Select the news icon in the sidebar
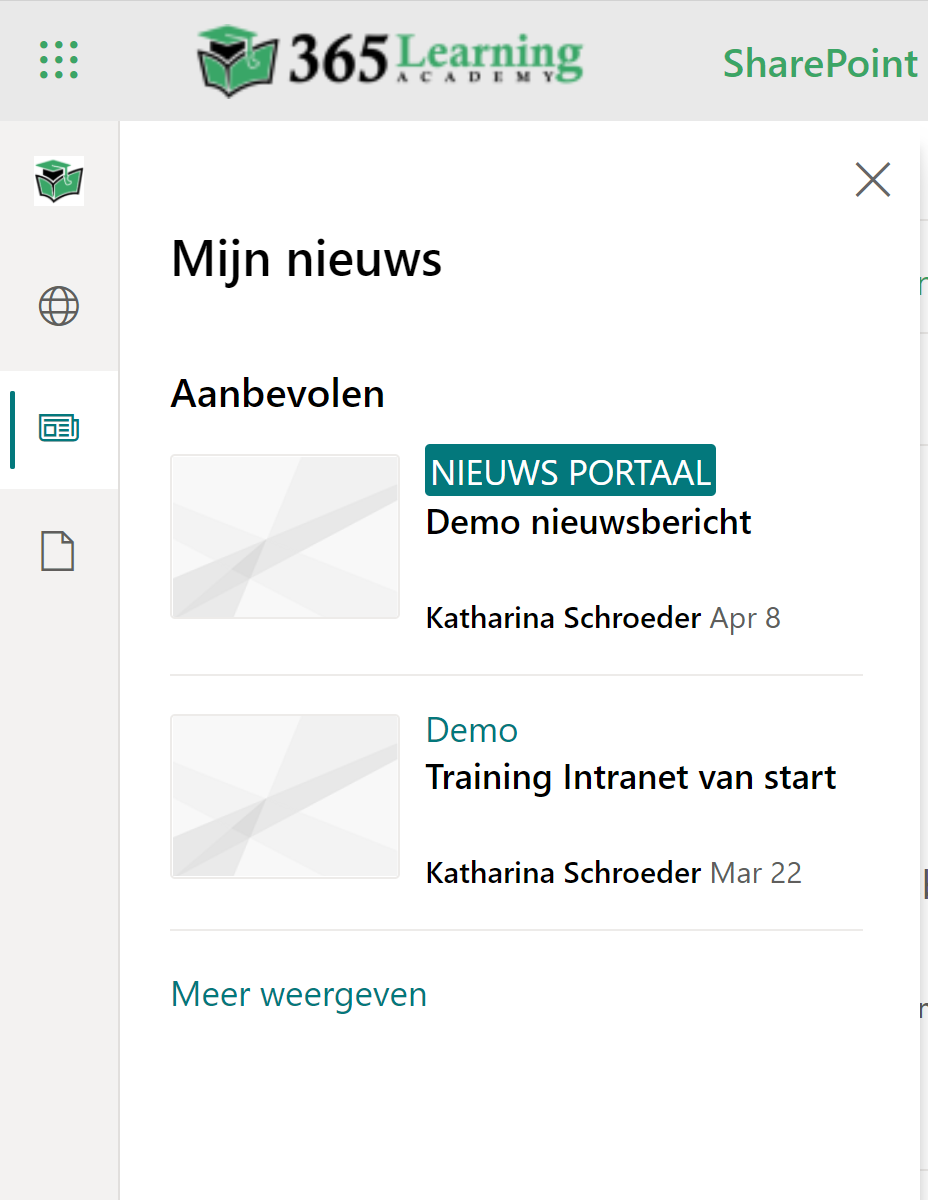This screenshot has height=1200, width=928. [x=59, y=429]
